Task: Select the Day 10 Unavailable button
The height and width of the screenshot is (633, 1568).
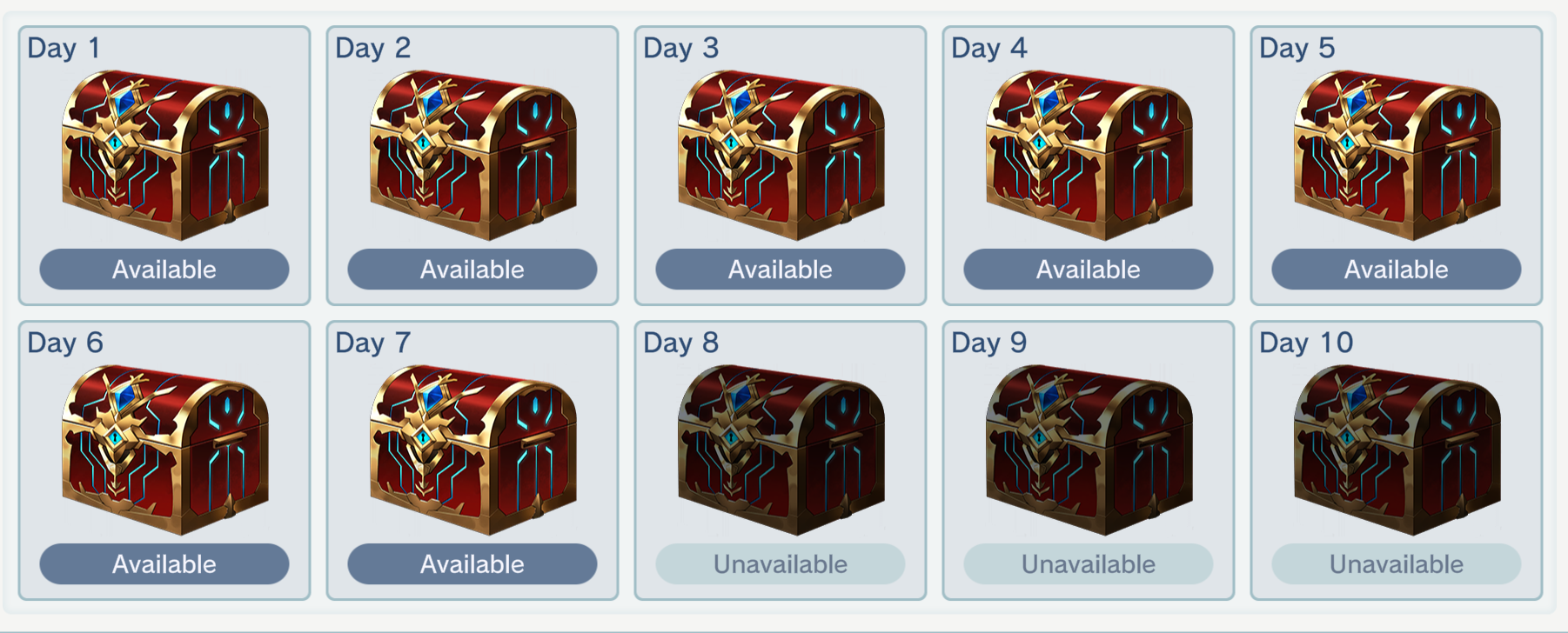Action: (x=1397, y=564)
